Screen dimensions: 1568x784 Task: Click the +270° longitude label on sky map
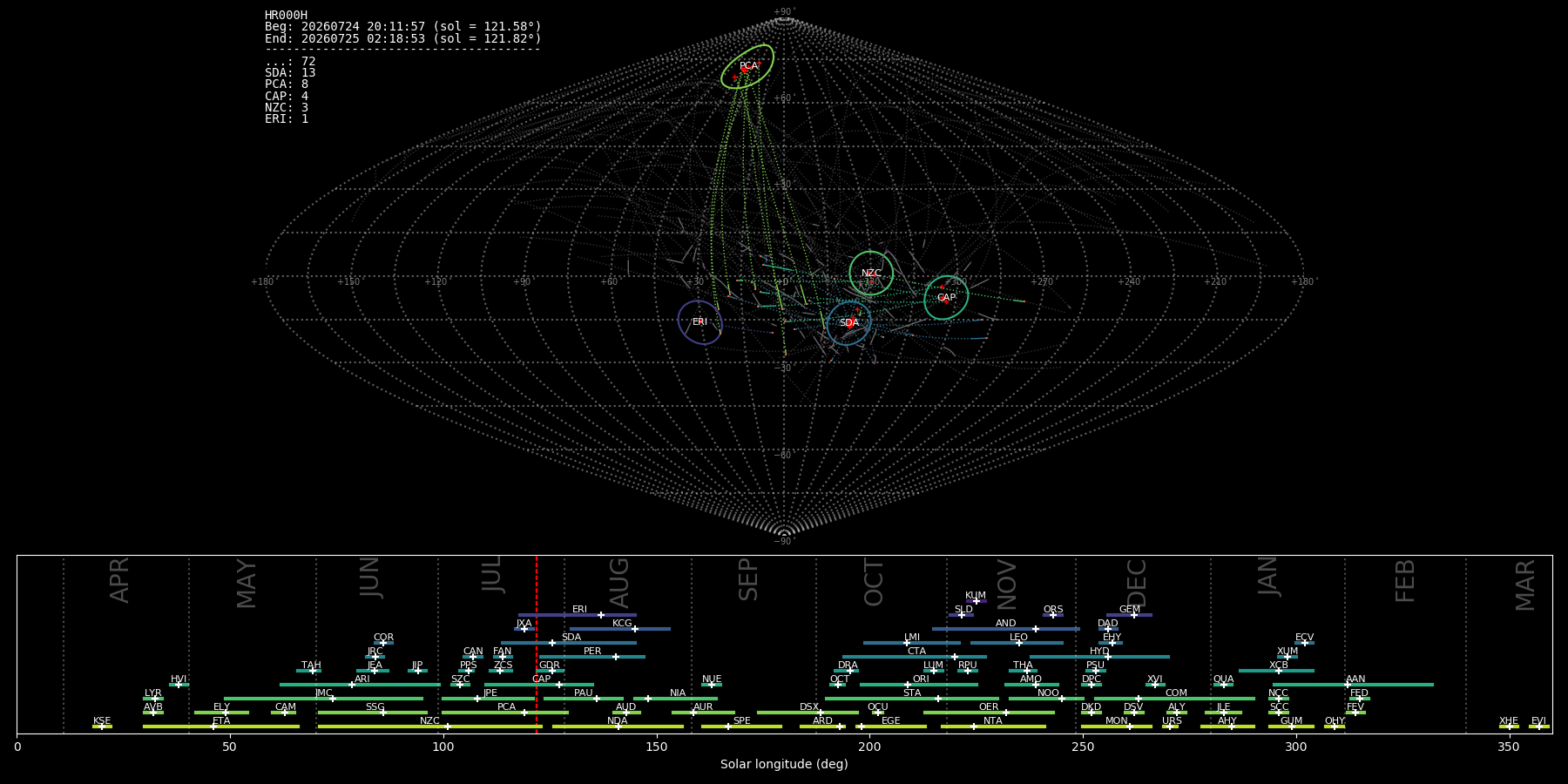(1042, 282)
